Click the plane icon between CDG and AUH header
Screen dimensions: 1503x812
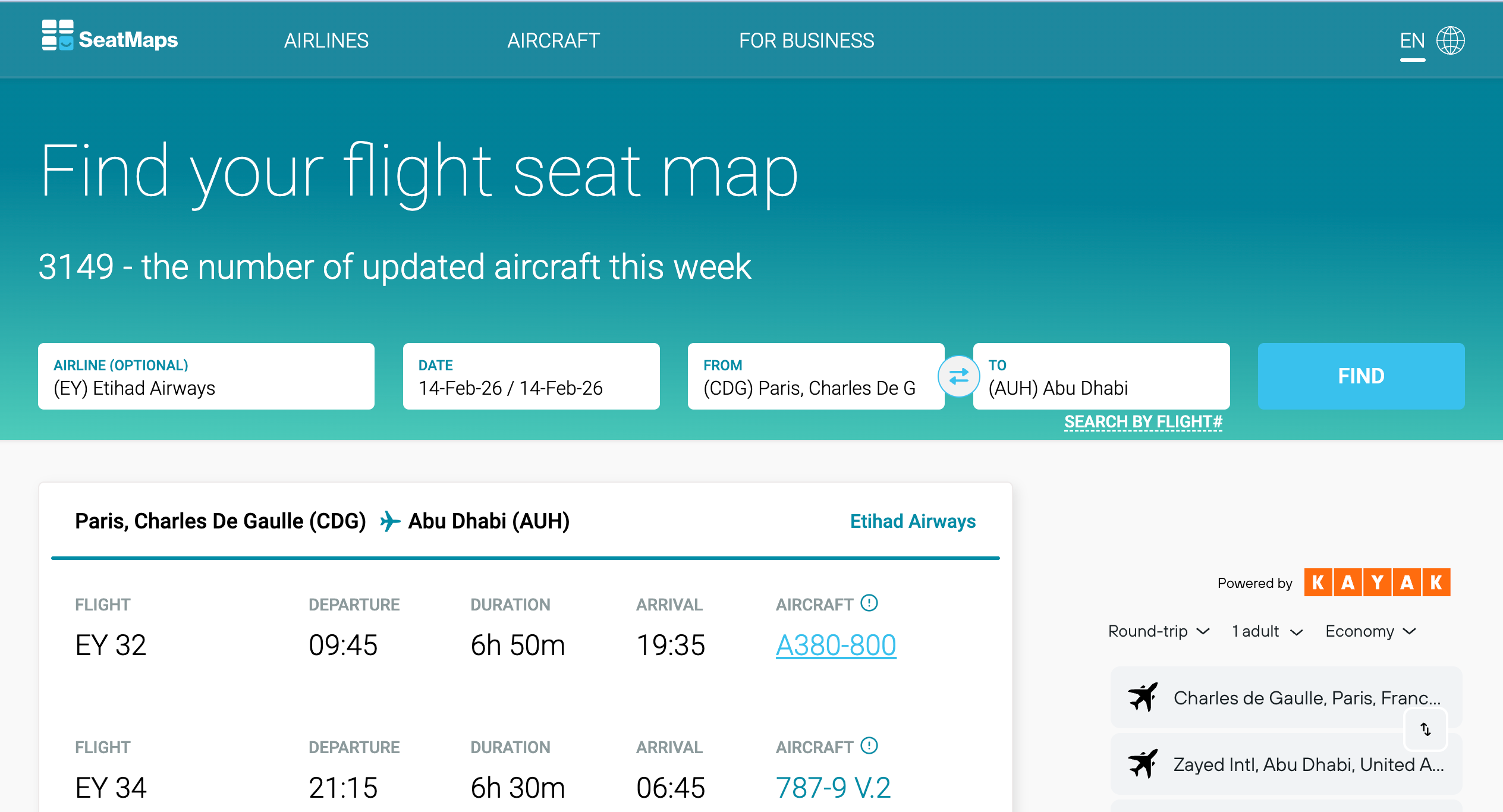(x=389, y=520)
